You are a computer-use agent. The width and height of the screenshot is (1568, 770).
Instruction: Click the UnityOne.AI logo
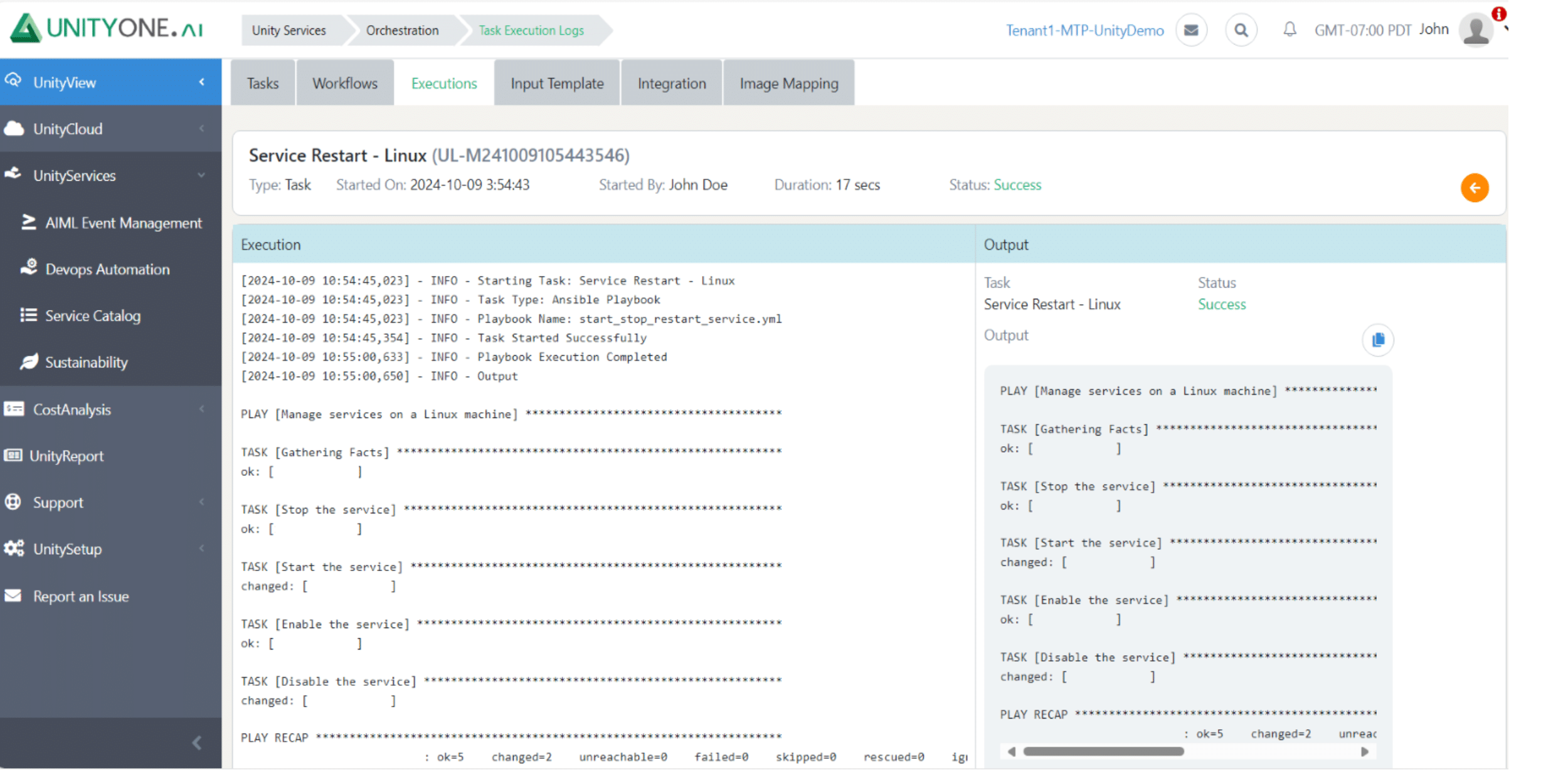pyautogui.click(x=107, y=28)
